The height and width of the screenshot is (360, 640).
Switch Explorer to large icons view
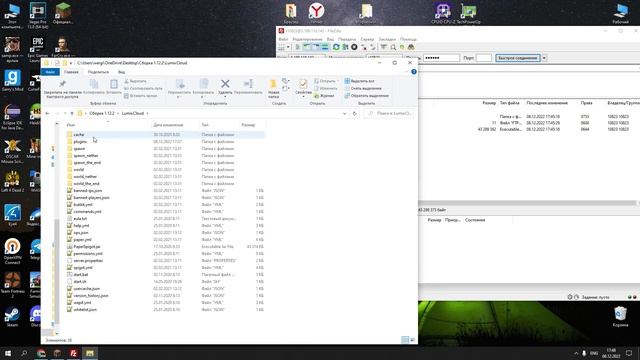click(x=412, y=340)
